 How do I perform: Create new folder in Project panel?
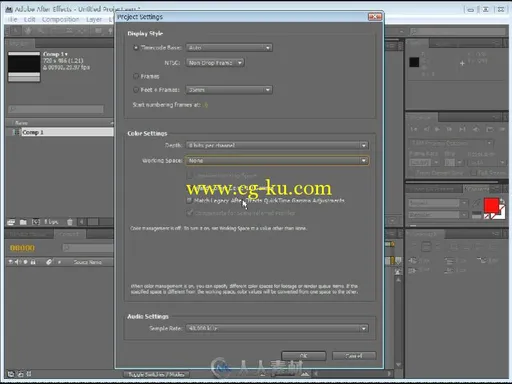tap(23, 222)
